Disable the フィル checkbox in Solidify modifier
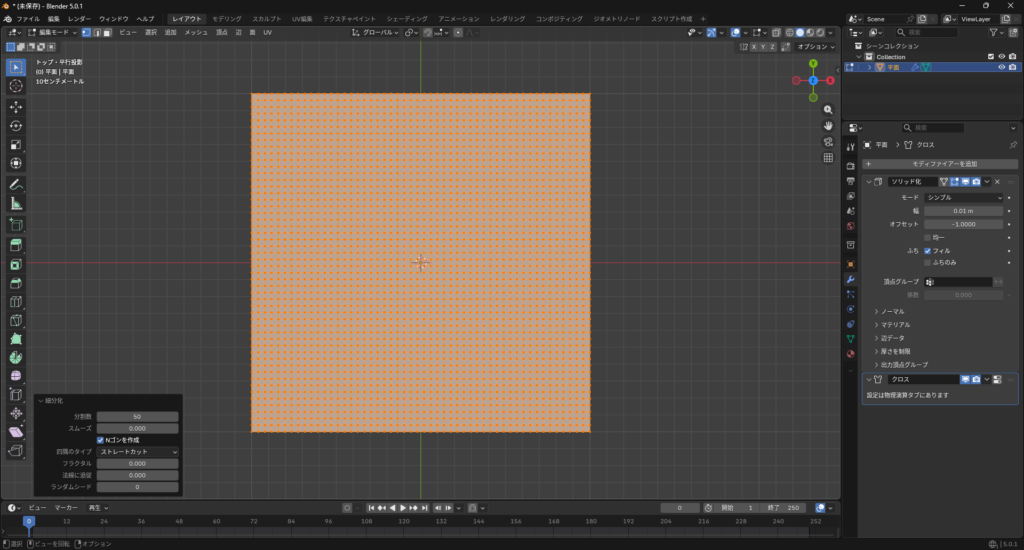Screen dimensions: 1024x550 point(929,250)
